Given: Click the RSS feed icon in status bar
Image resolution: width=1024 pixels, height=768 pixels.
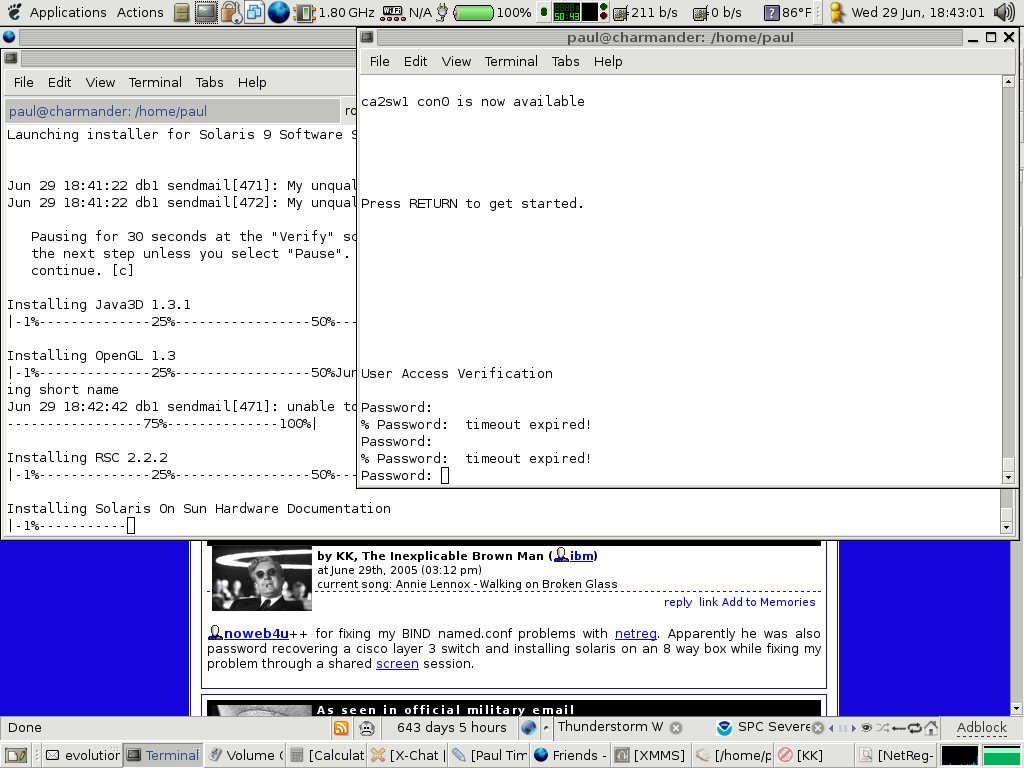Looking at the screenshot, I should pyautogui.click(x=341, y=728).
